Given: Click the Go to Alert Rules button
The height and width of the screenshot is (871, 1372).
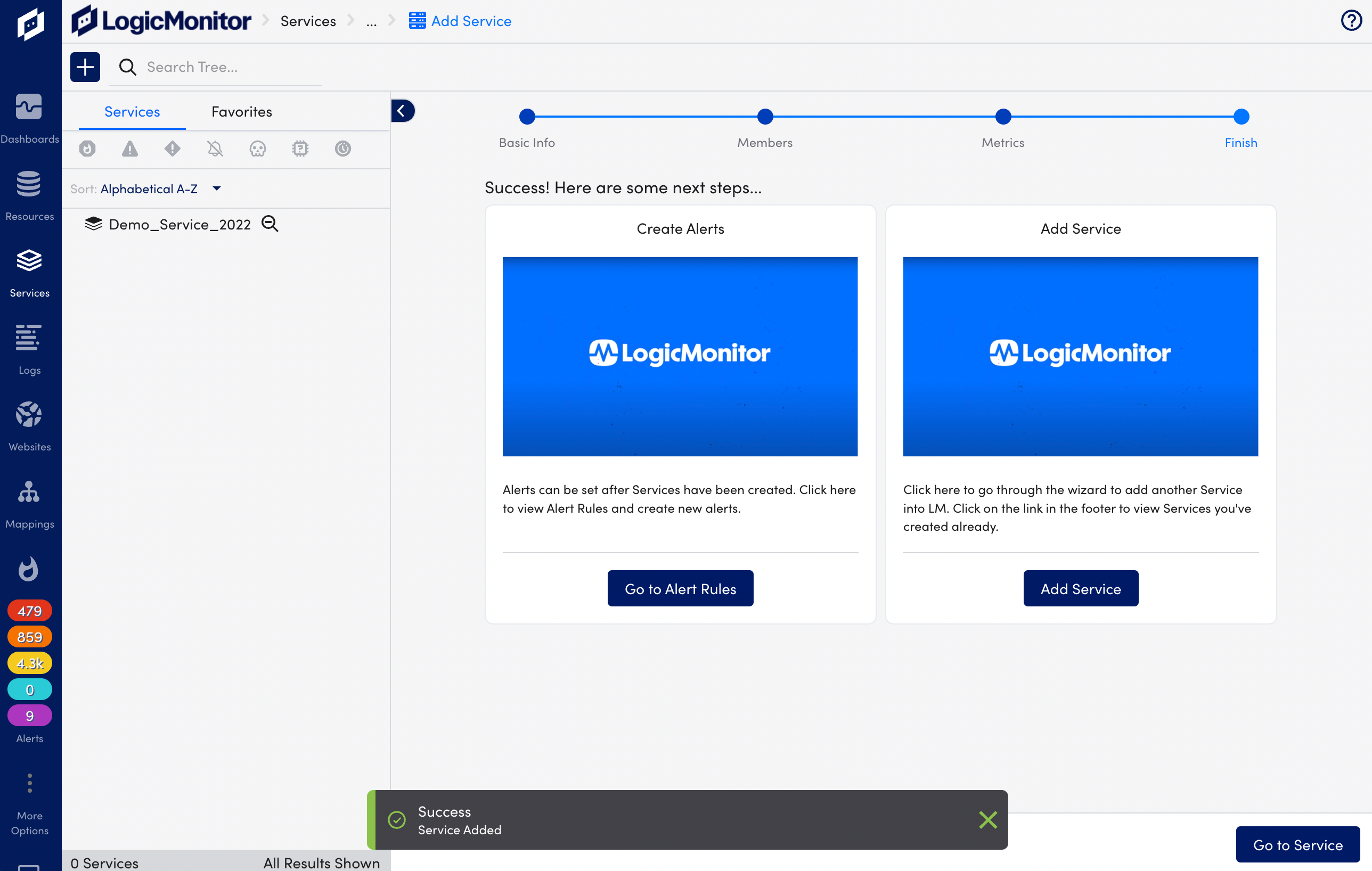Looking at the screenshot, I should 680,589.
